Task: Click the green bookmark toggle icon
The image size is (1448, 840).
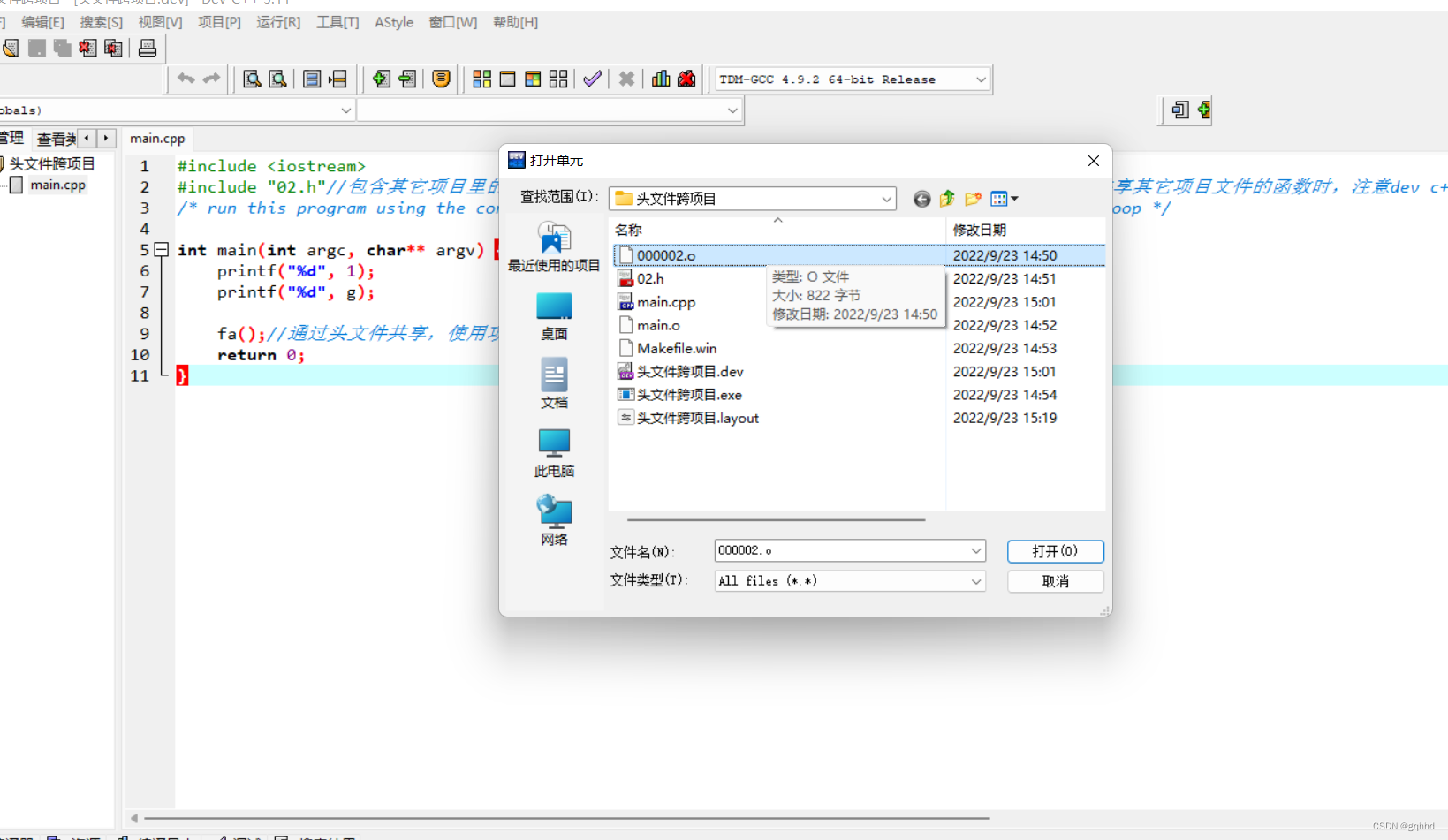Action: tap(1203, 110)
